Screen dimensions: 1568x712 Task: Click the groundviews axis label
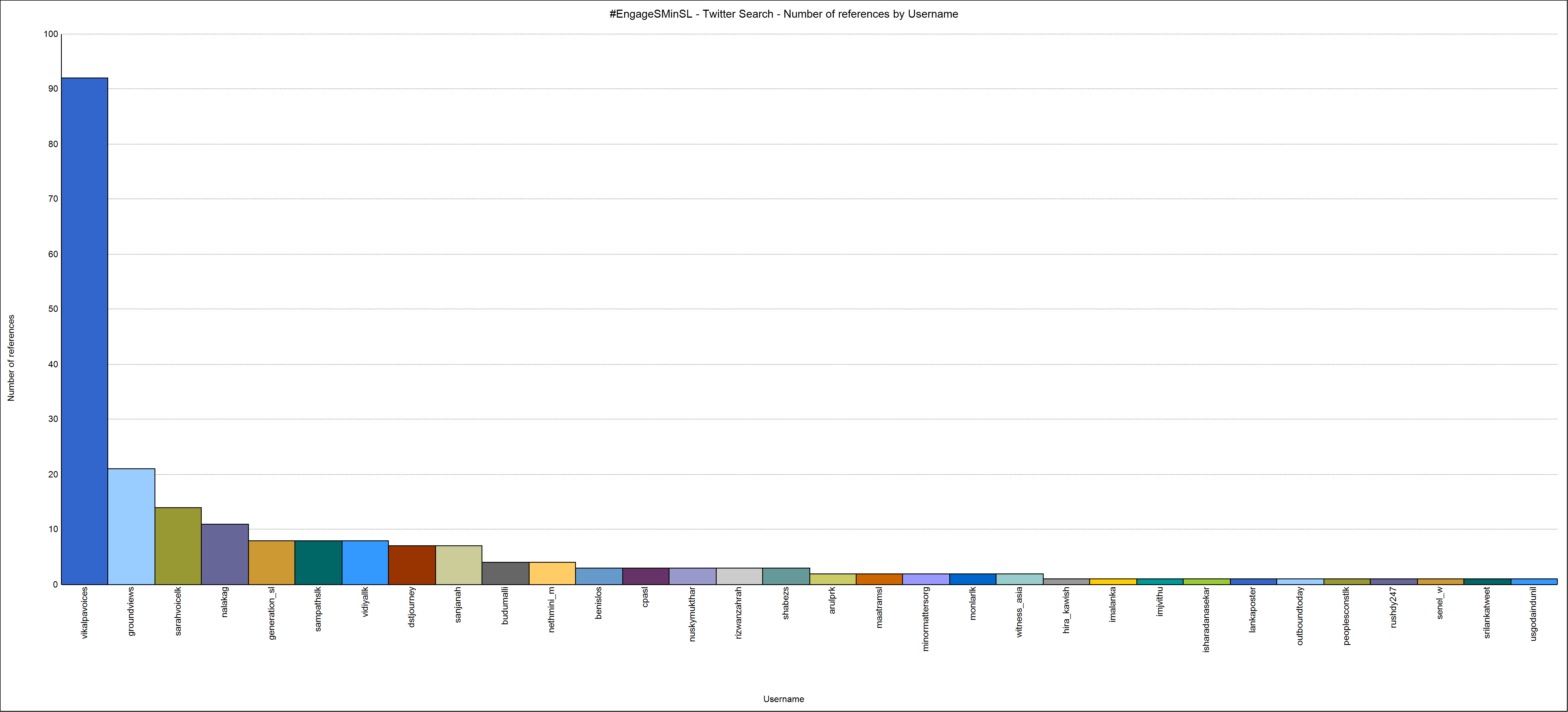[131, 612]
